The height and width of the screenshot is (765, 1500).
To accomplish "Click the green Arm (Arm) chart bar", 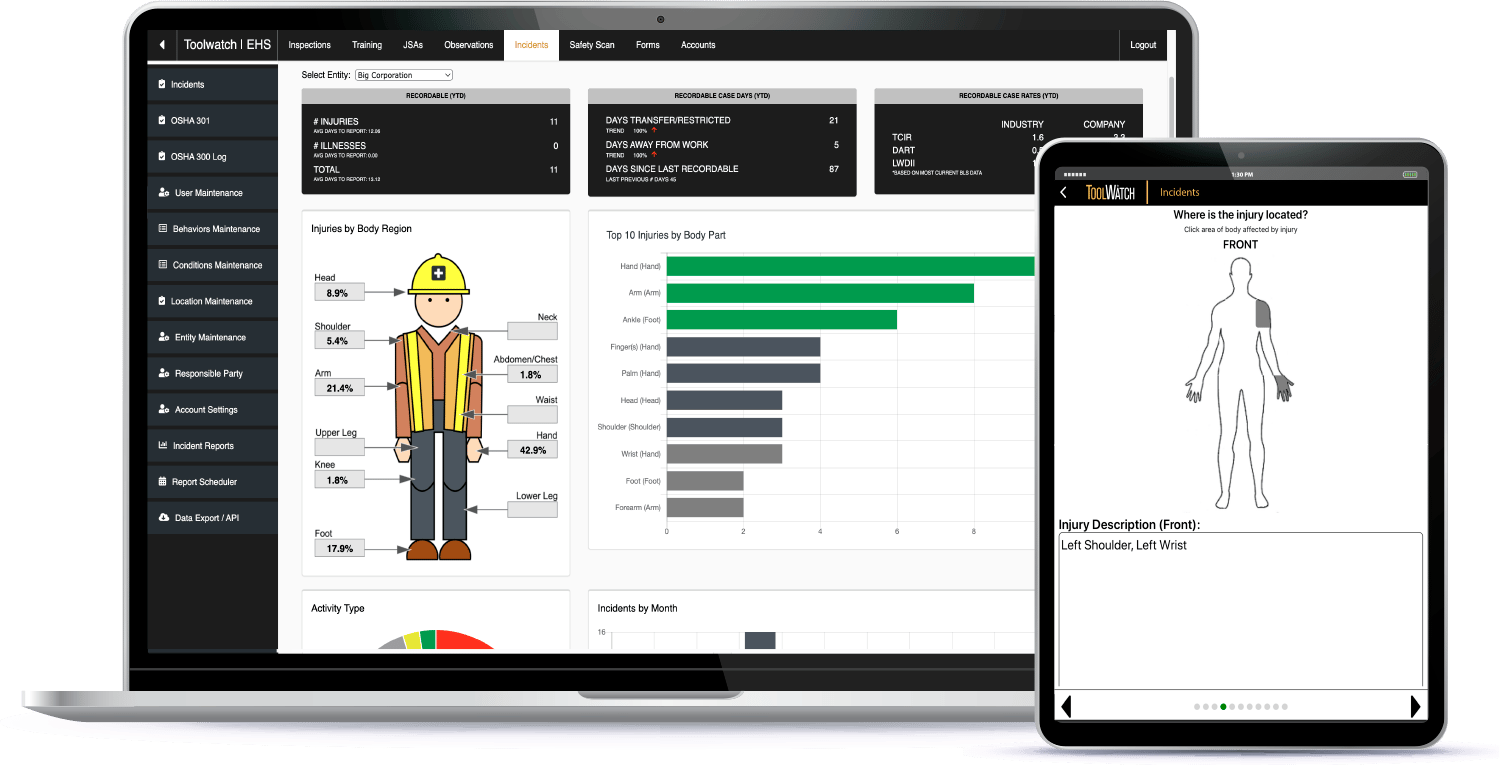I will coord(820,293).
